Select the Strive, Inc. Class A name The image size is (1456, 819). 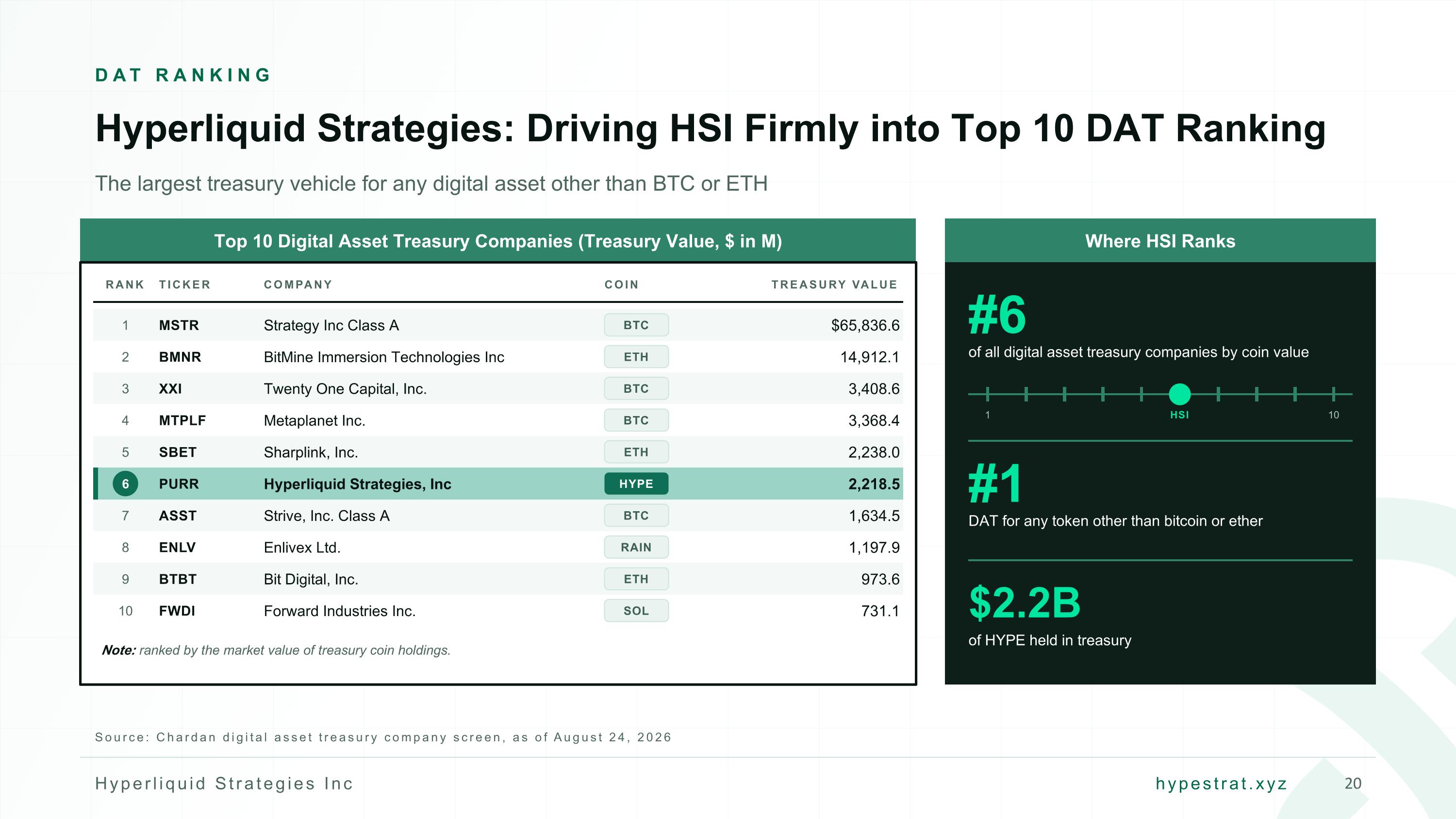(x=327, y=516)
